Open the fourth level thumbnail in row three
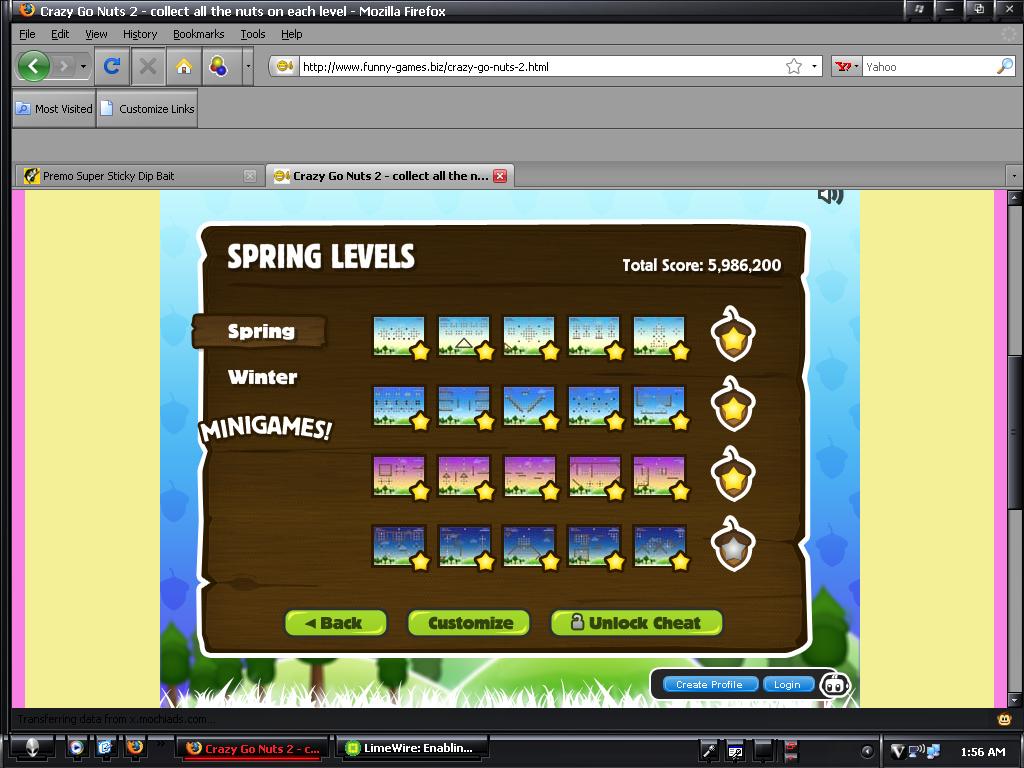1024x768 pixels. [x=594, y=477]
